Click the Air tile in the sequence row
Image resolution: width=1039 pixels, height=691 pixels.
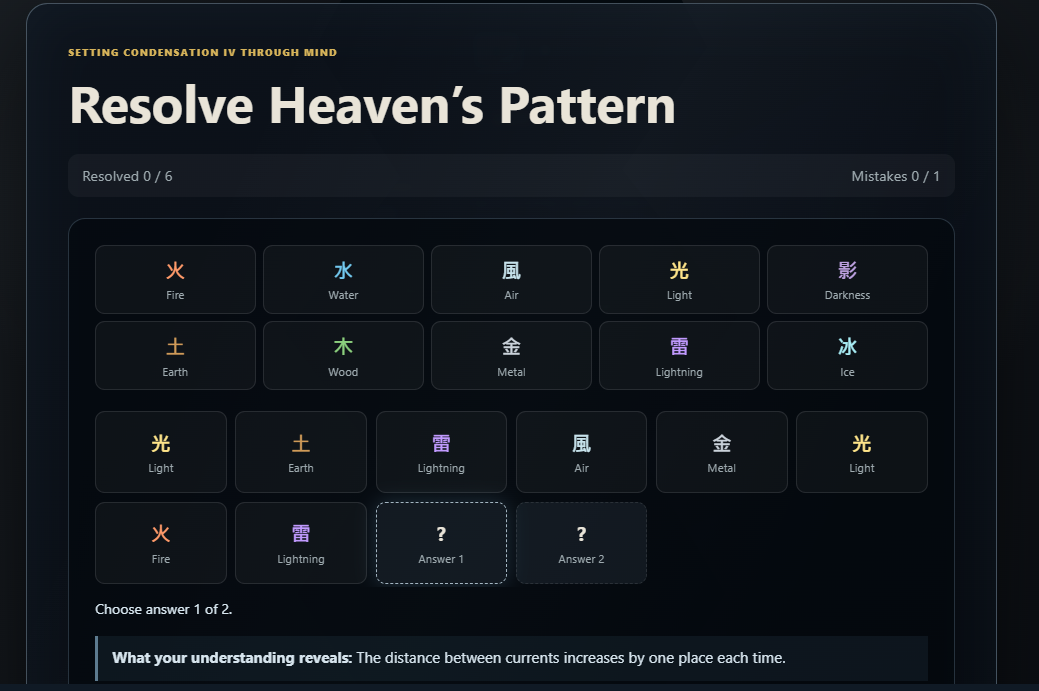pyautogui.click(x=581, y=452)
